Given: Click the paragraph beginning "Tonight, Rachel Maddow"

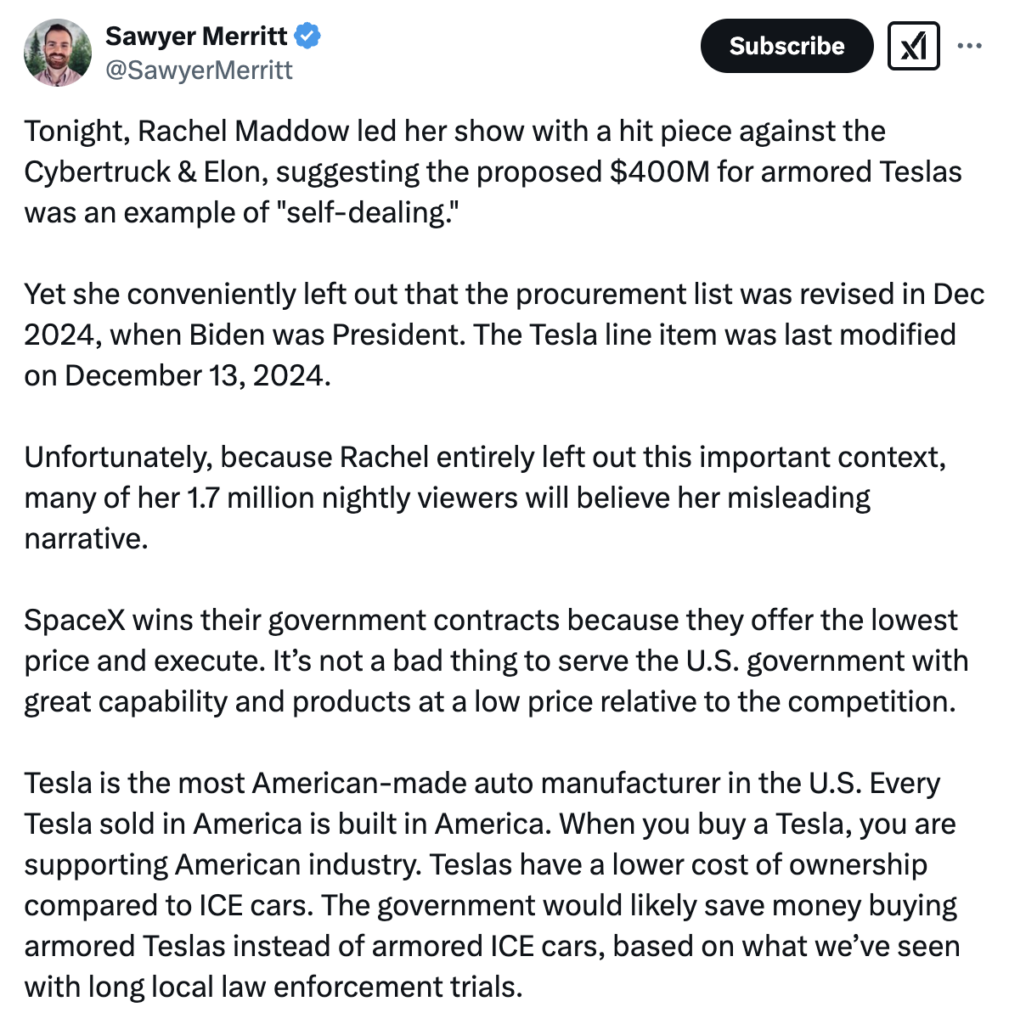Looking at the screenshot, I should [493, 172].
